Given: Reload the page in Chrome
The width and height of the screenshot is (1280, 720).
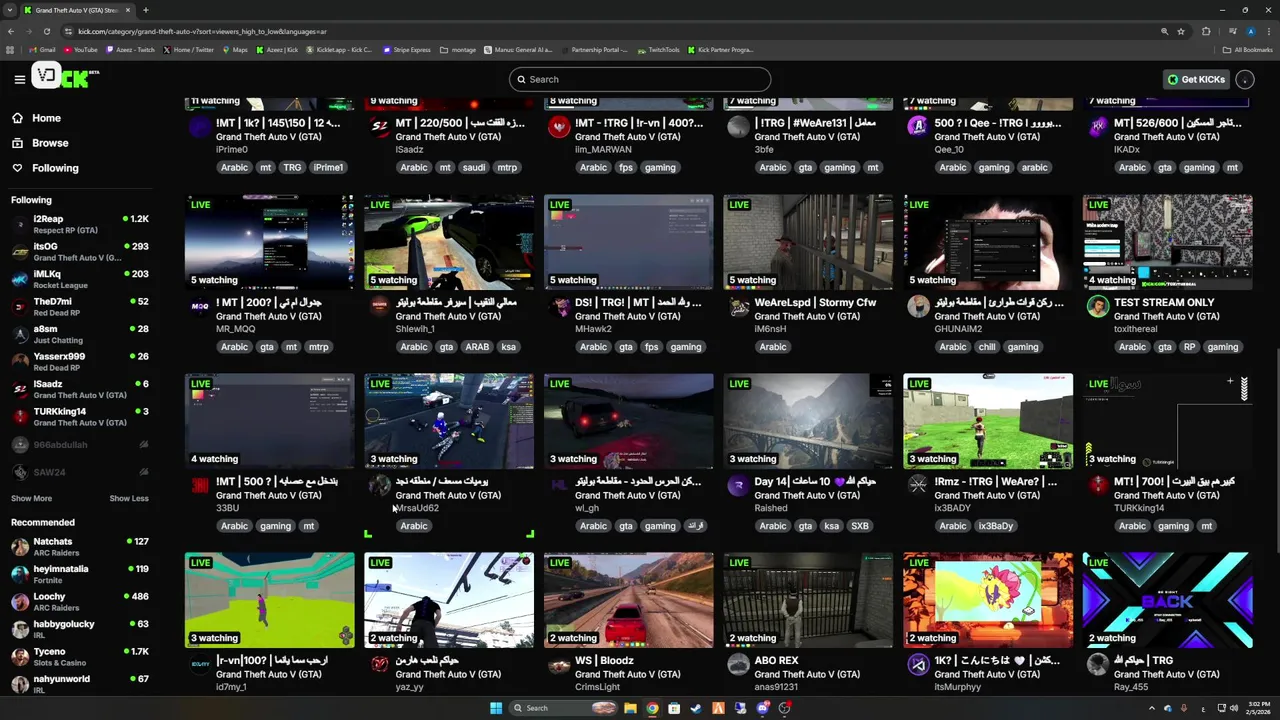Looking at the screenshot, I should pyautogui.click(x=48, y=31).
